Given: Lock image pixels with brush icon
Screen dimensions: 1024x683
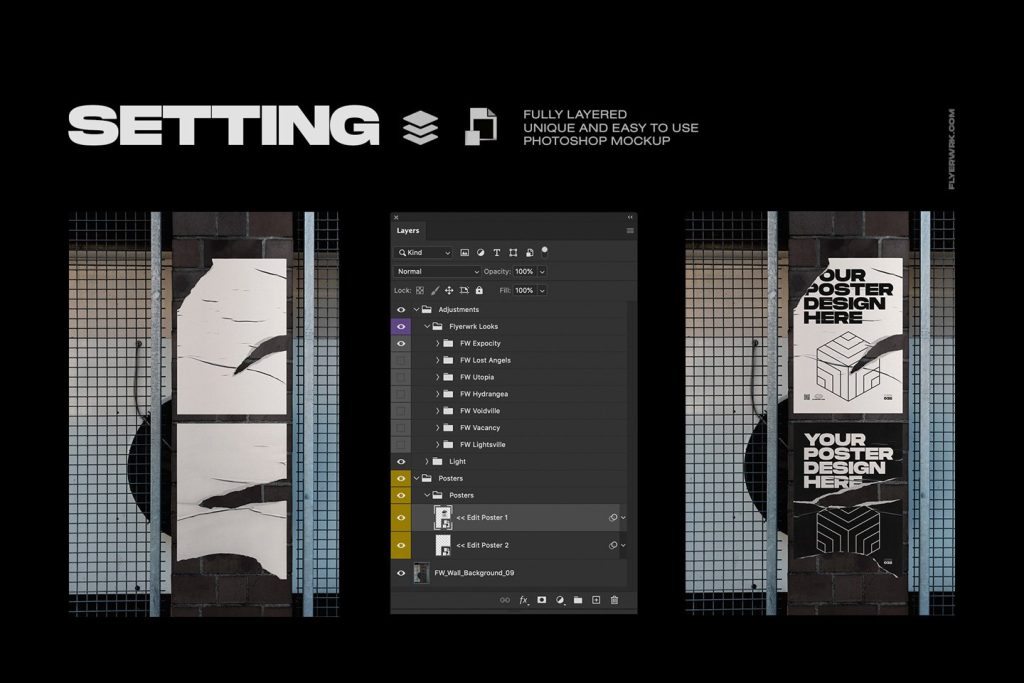Looking at the screenshot, I should tap(435, 291).
